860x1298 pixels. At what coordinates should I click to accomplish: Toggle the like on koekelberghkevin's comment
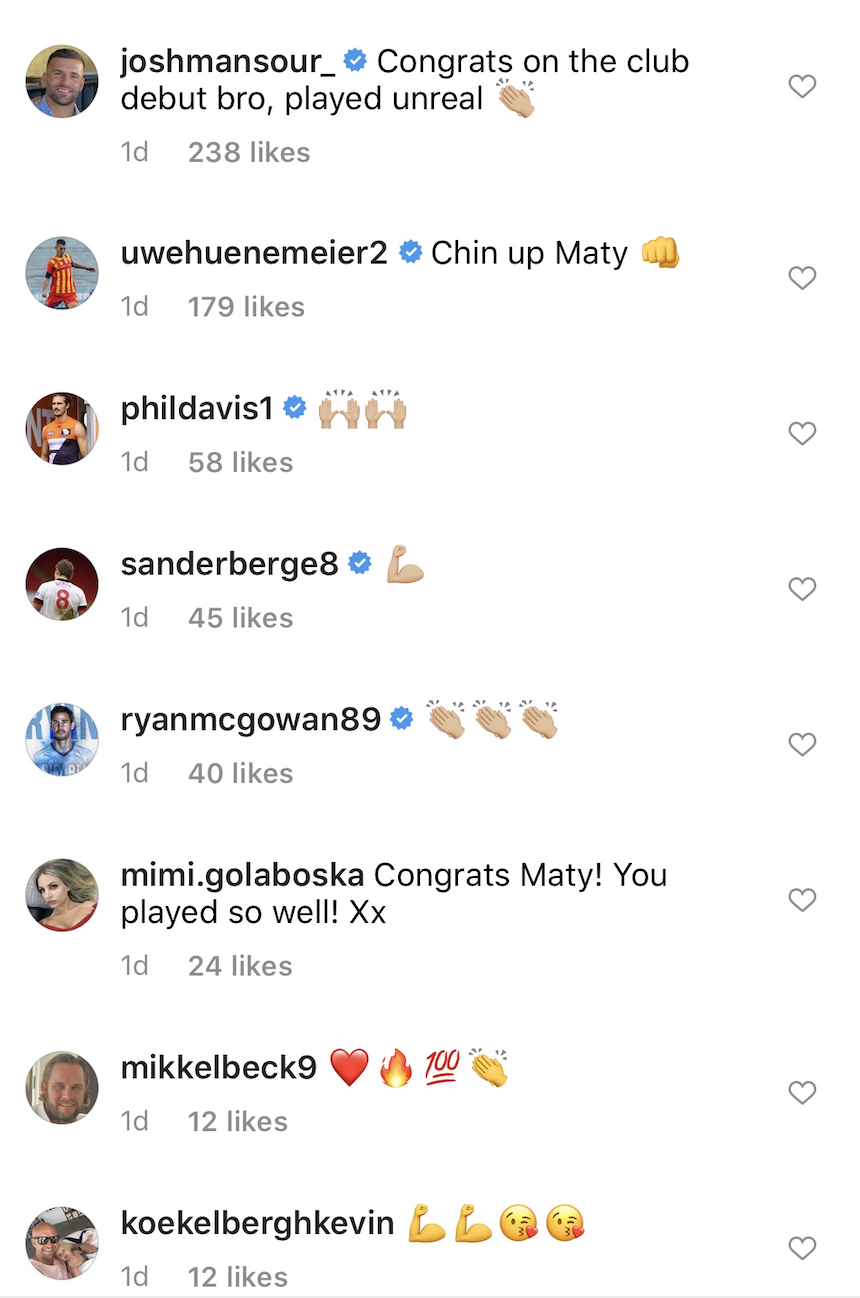tap(802, 1248)
